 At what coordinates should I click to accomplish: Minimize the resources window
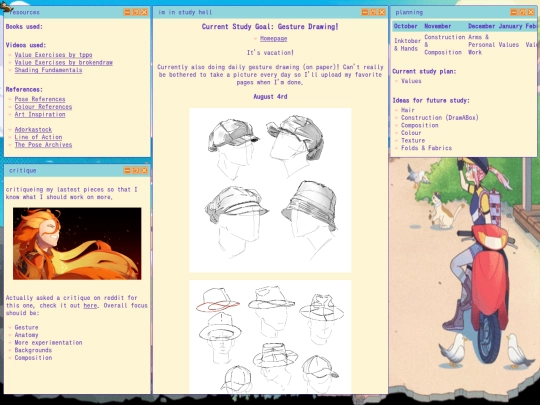pyautogui.click(x=127, y=12)
